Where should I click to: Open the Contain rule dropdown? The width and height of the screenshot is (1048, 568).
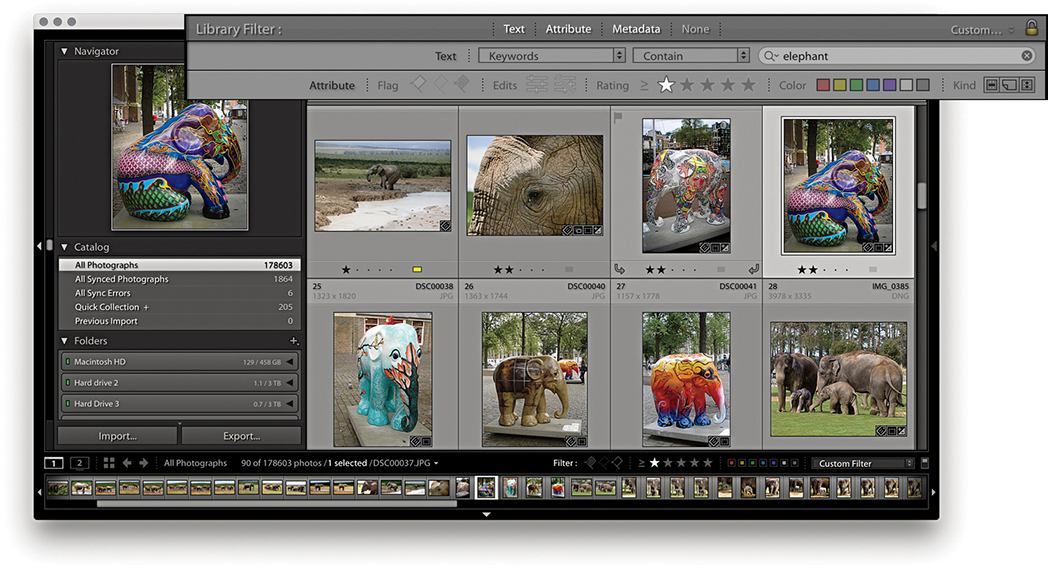coord(690,57)
